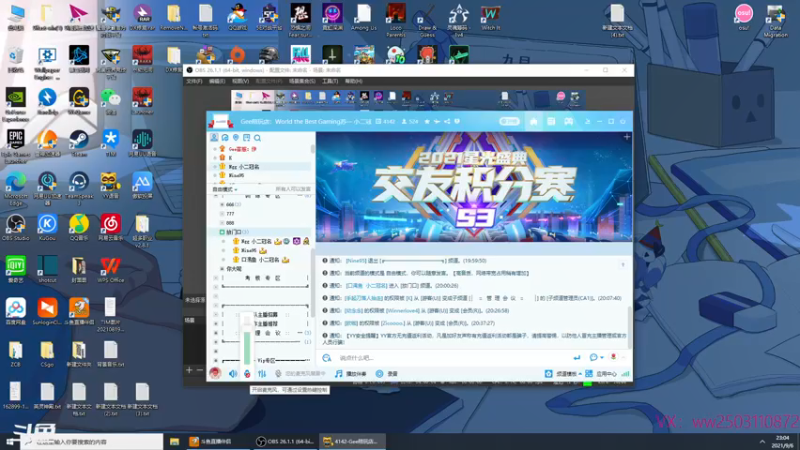Select the user list icon in YY sidebar
This screenshot has height=450, width=800.
pyautogui.click(x=214, y=138)
